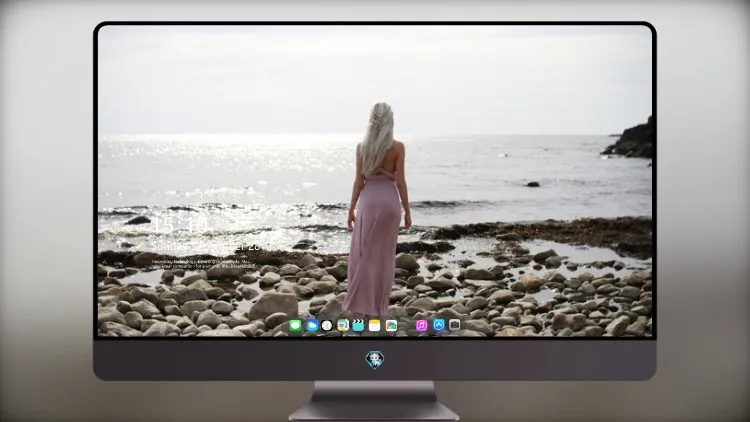The image size is (750, 422).
Task: Open the Camera app in the dock
Action: [x=454, y=325]
